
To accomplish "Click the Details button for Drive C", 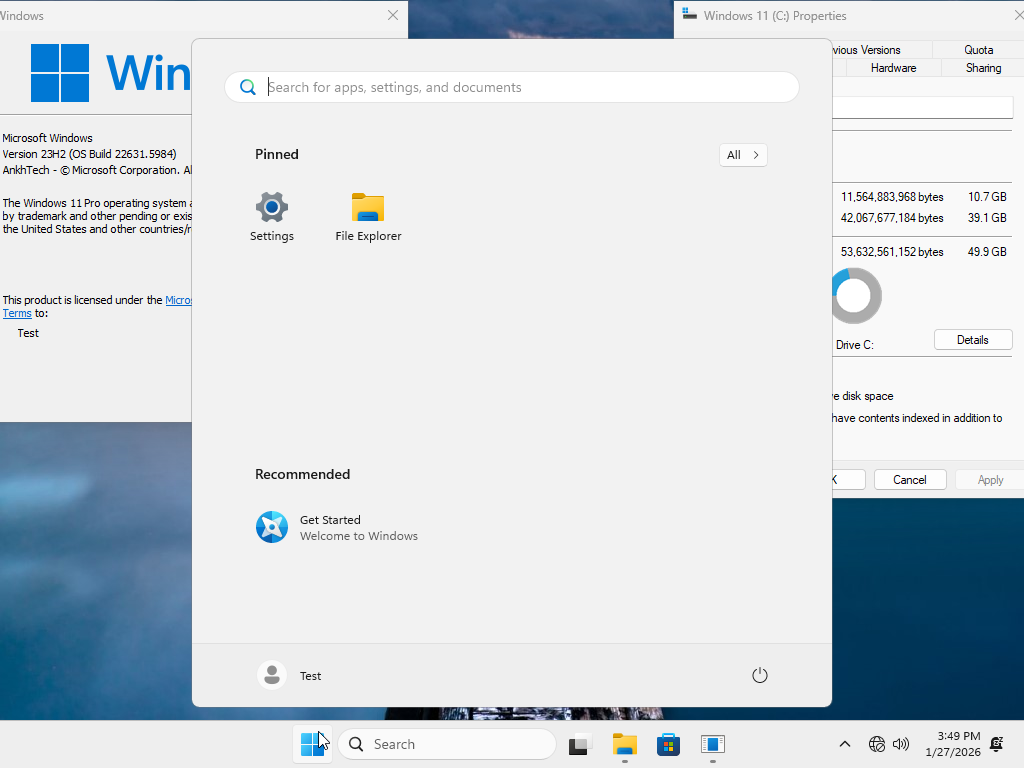I will click(972, 339).
